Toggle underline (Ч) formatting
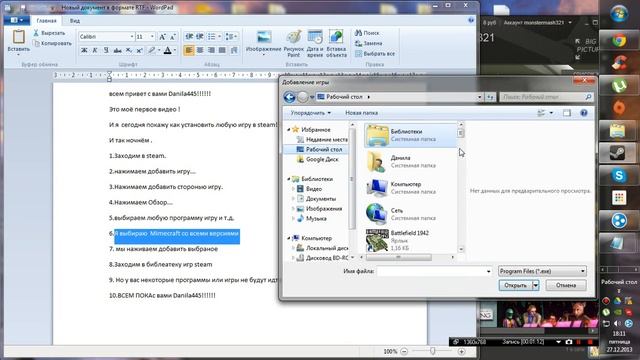Viewport: 640px width, 360px height. pyautogui.click(x=106, y=50)
